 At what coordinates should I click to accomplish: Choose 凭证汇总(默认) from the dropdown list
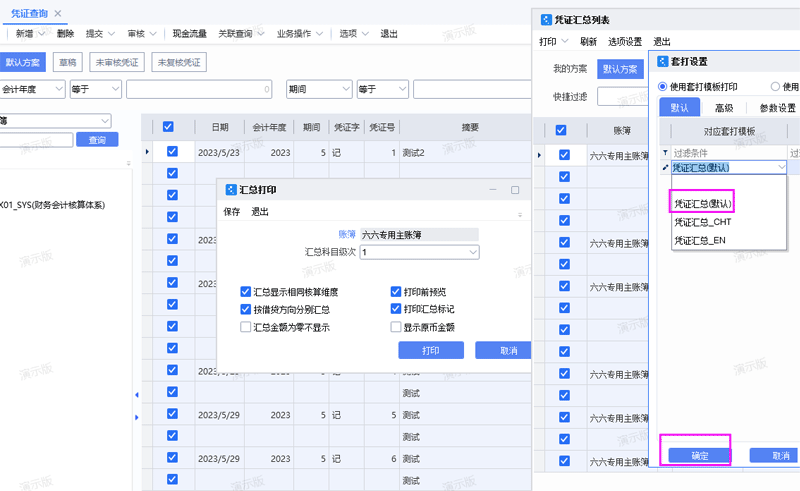coord(703,204)
